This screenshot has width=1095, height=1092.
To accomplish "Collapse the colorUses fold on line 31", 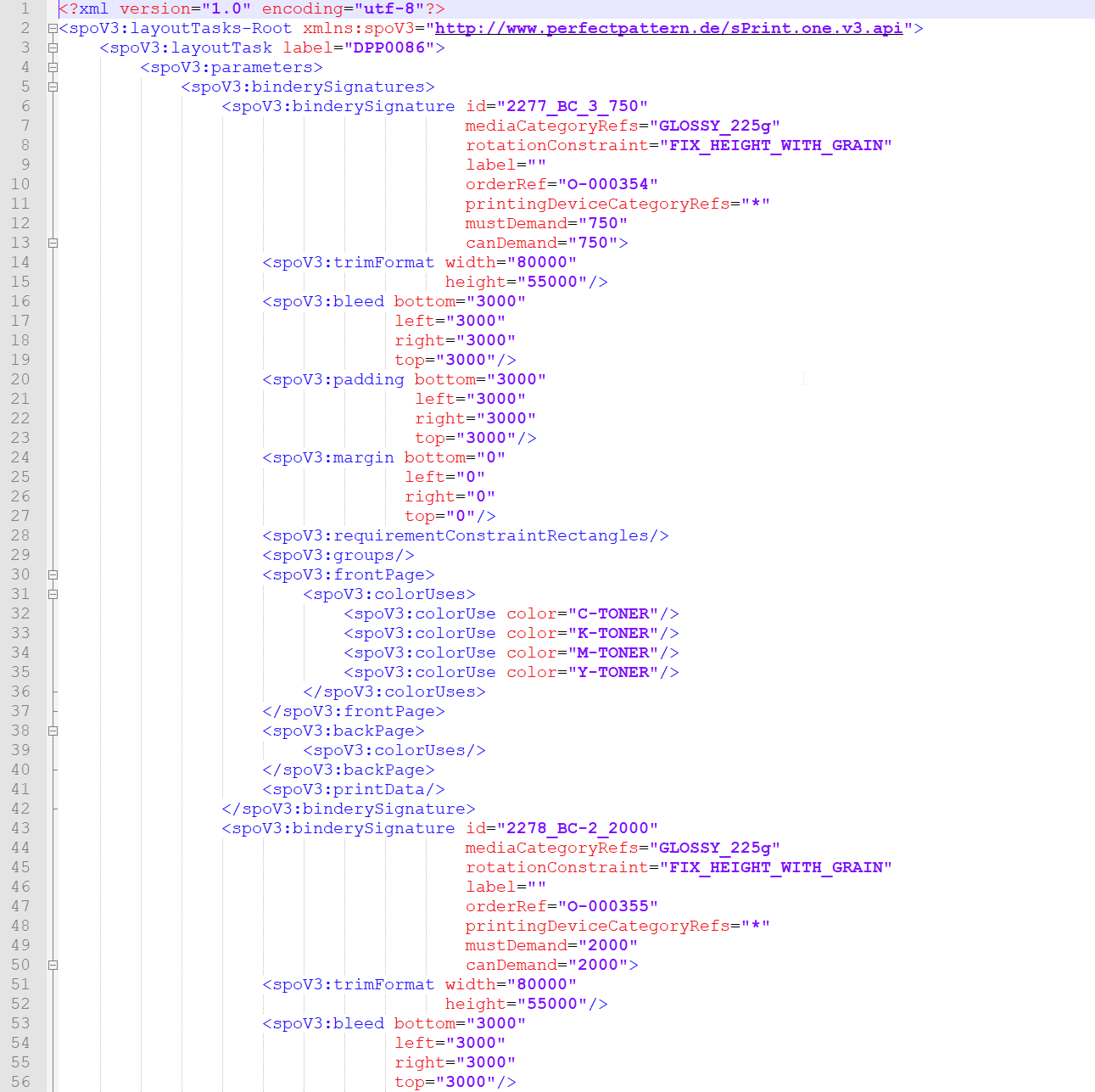I will coord(53,594).
